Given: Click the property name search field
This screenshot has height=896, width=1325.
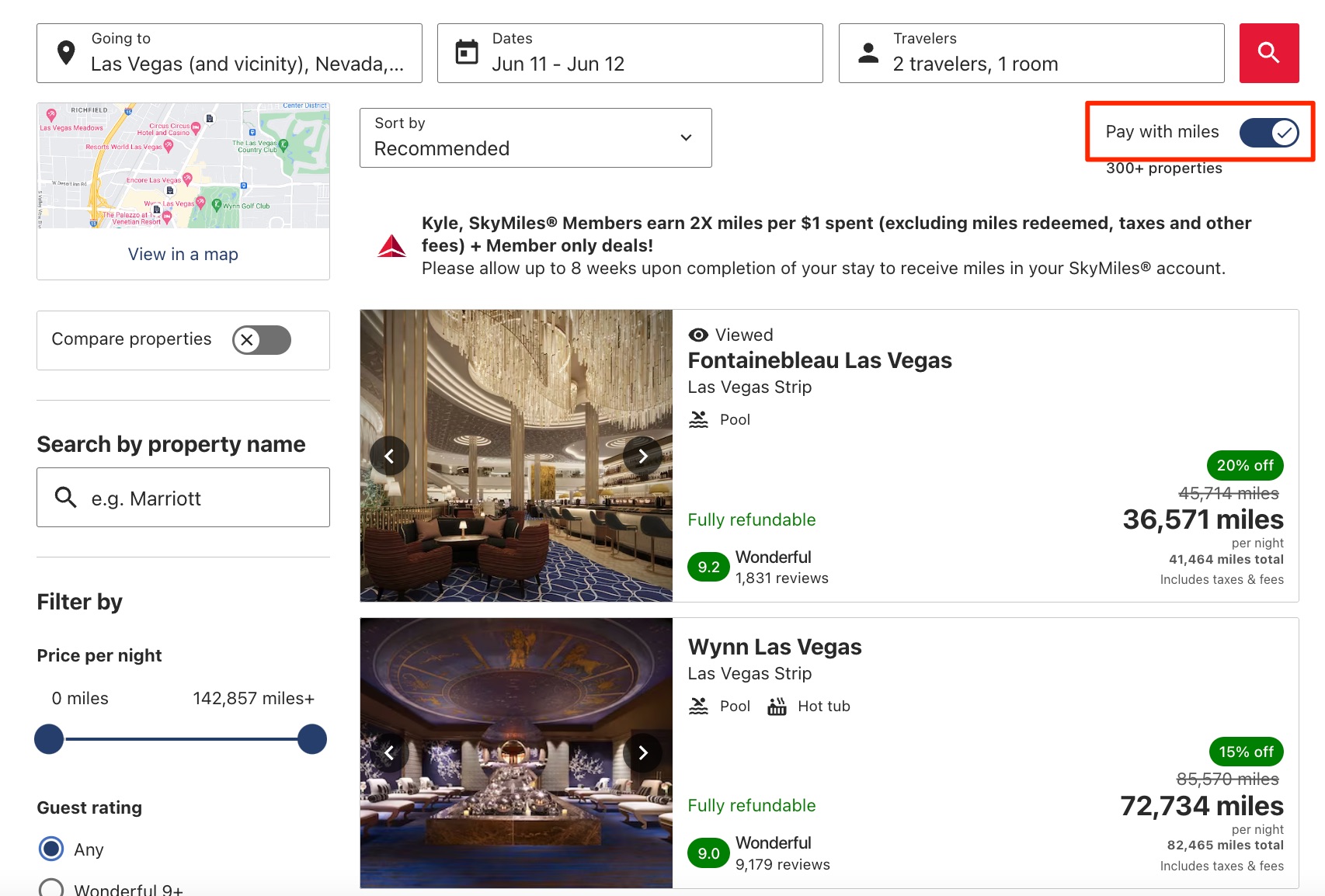Looking at the screenshot, I should (194, 498).
